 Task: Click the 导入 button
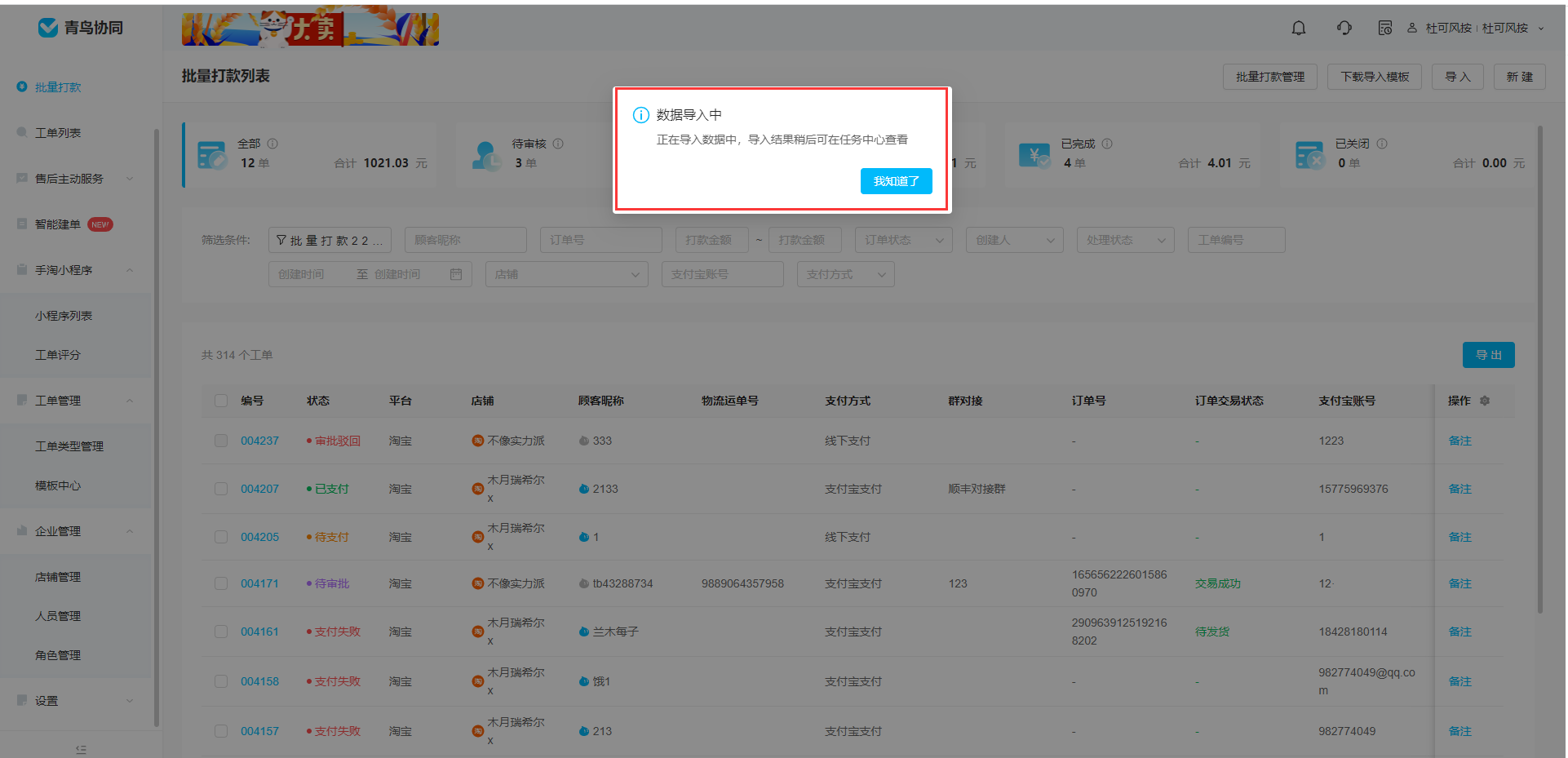pyautogui.click(x=1458, y=77)
